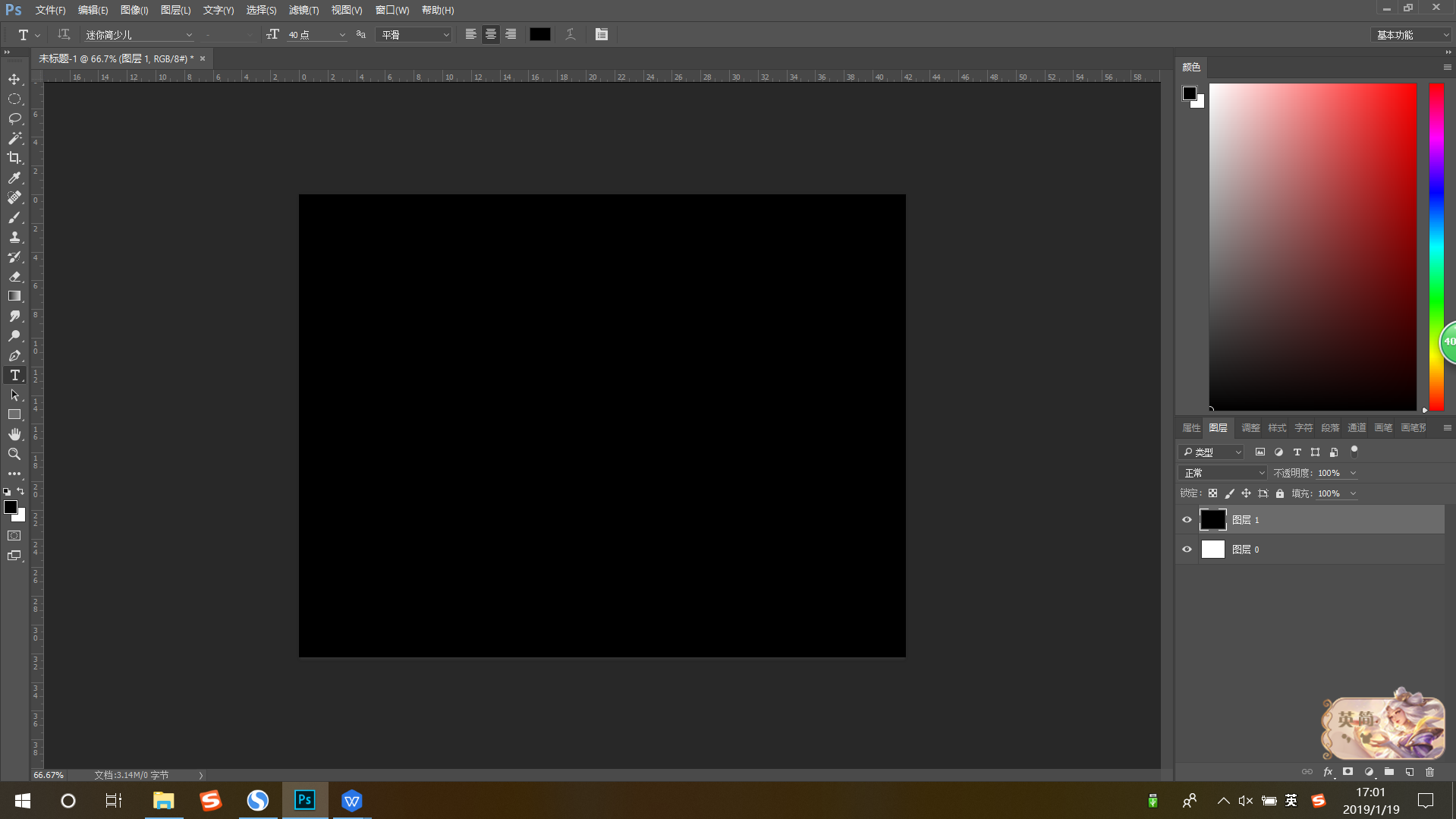This screenshot has width=1456, height=819.
Task: Create a new layer group
Action: pos(1389,772)
